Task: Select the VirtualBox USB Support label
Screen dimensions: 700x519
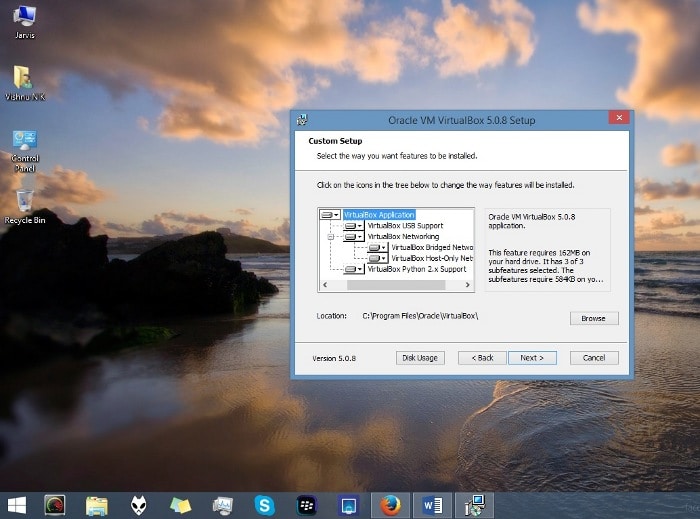Action: coord(405,226)
